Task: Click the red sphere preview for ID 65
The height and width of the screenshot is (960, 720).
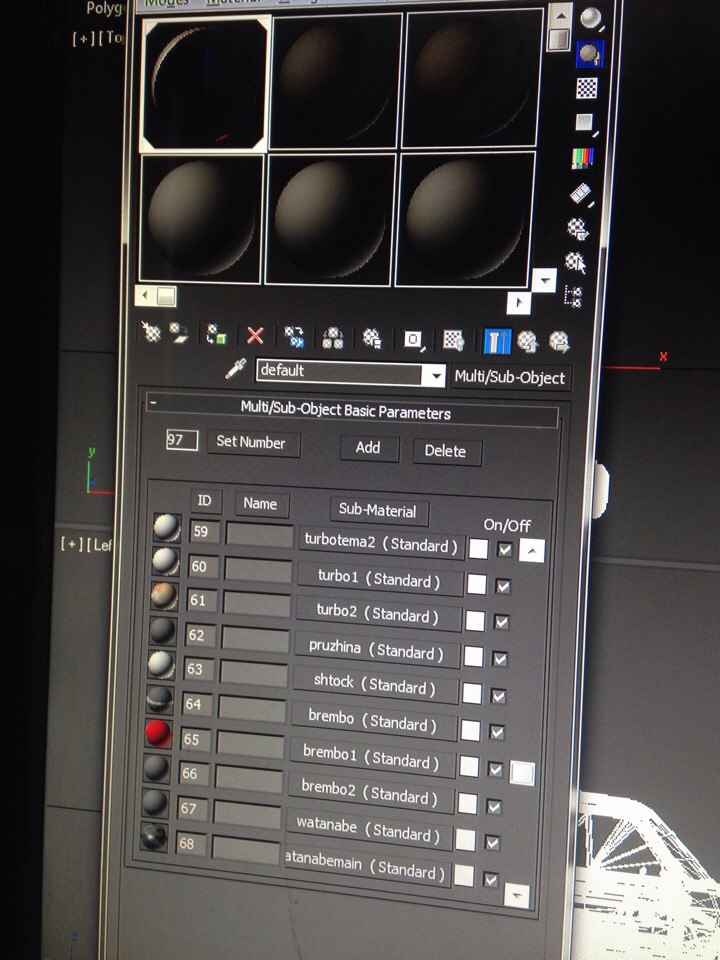Action: click(158, 733)
